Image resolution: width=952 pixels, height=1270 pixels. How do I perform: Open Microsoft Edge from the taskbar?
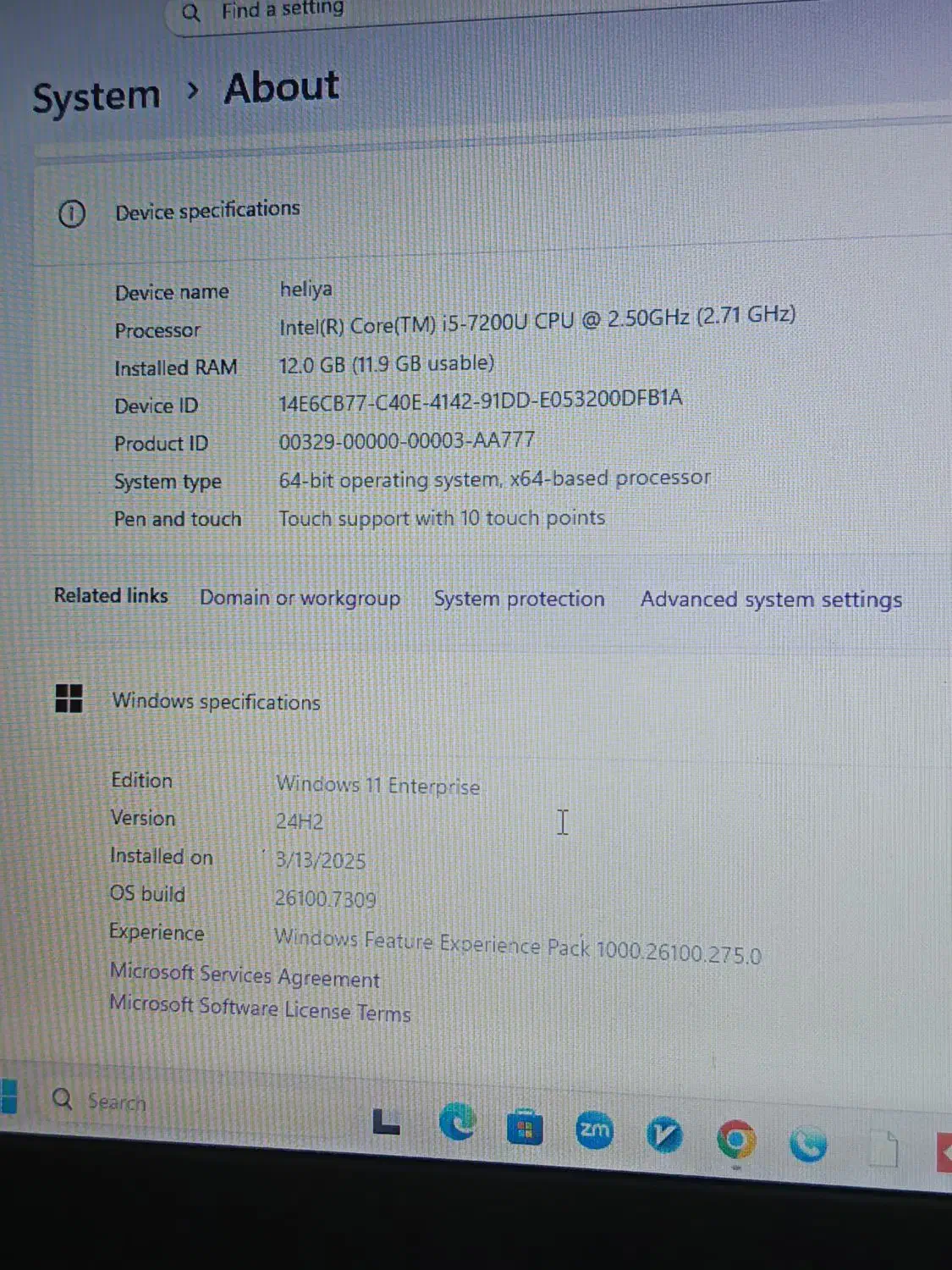point(458,1124)
